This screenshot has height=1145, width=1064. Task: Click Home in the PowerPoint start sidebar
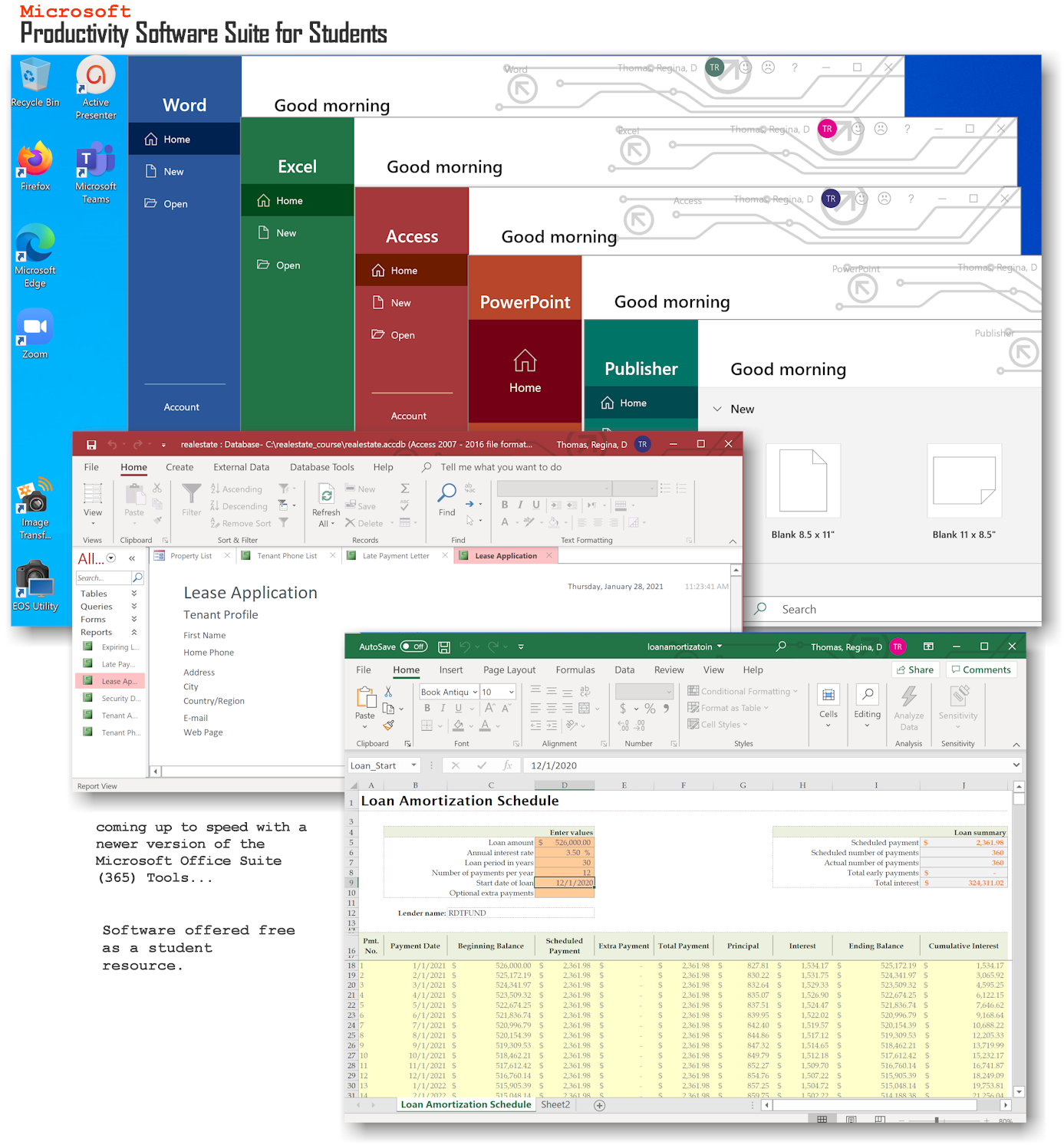click(x=525, y=372)
